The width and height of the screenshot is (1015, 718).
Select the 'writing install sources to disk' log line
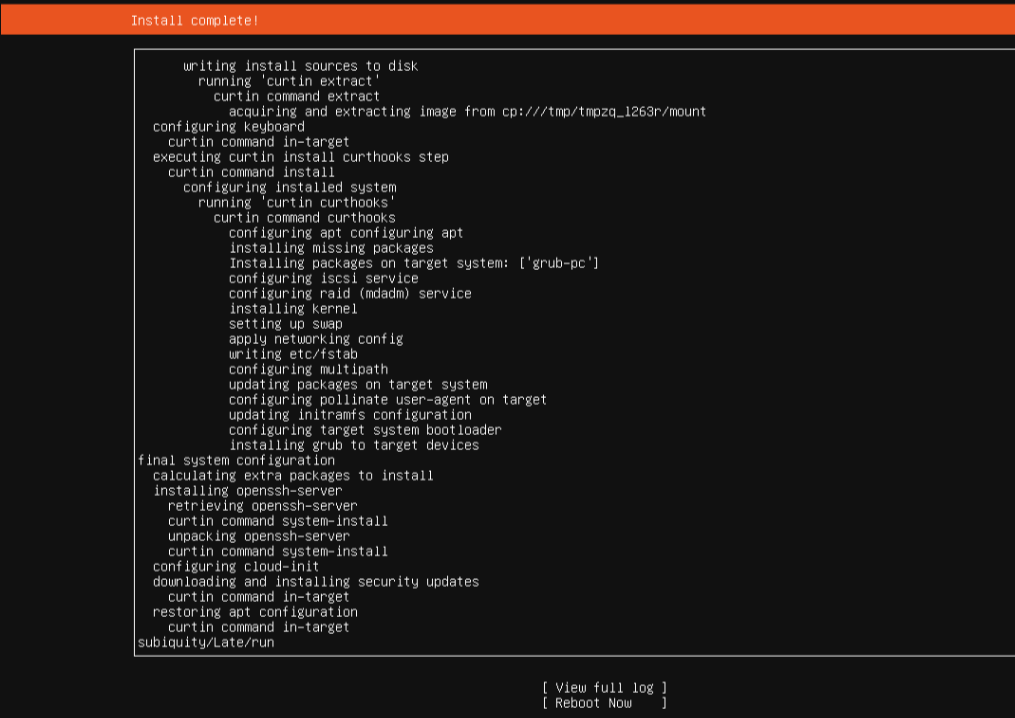point(300,66)
